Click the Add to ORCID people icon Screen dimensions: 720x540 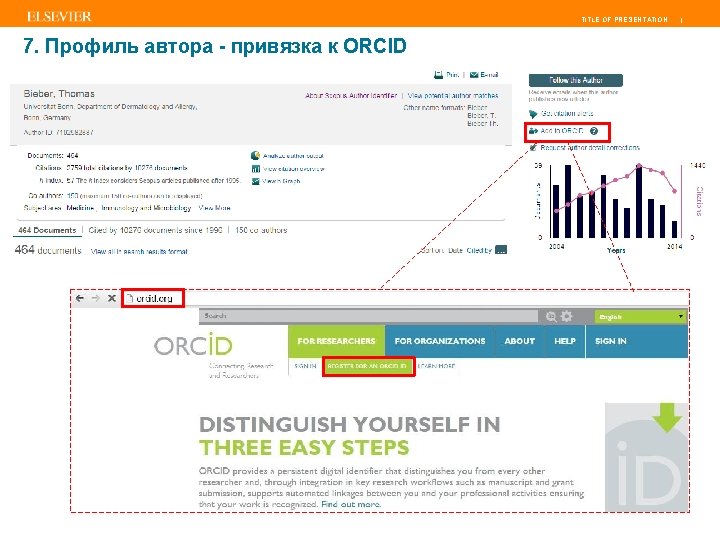click(x=533, y=131)
